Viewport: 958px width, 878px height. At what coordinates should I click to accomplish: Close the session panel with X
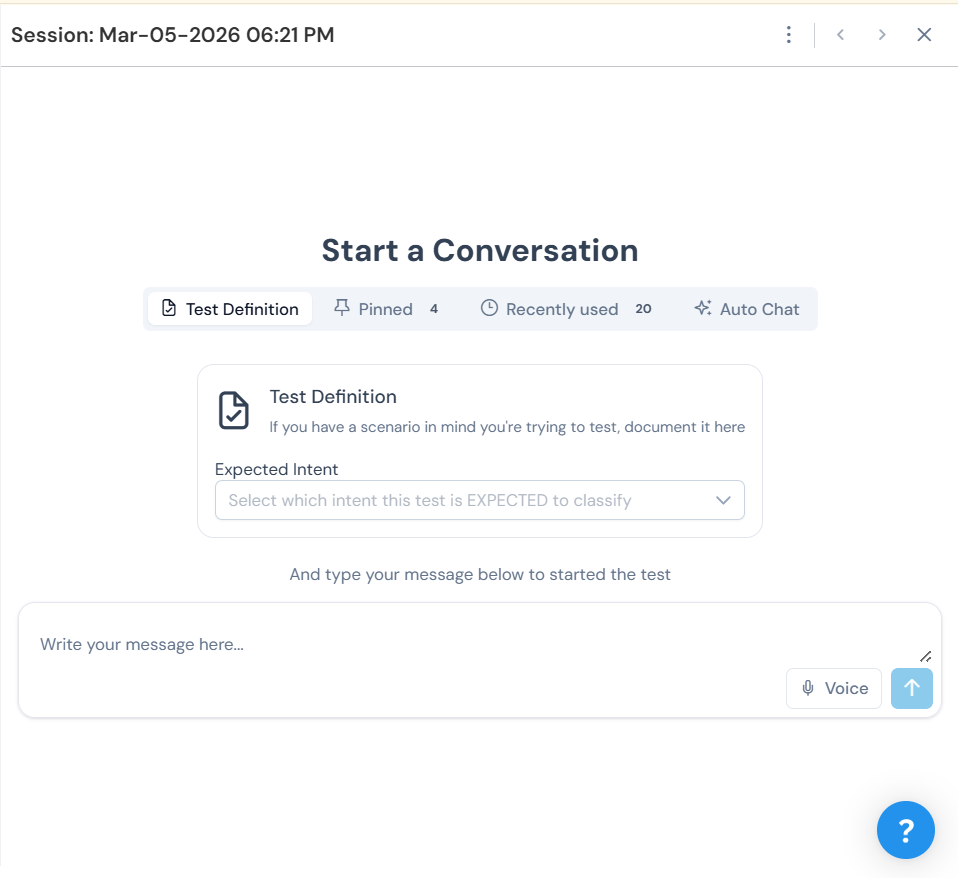[924, 35]
